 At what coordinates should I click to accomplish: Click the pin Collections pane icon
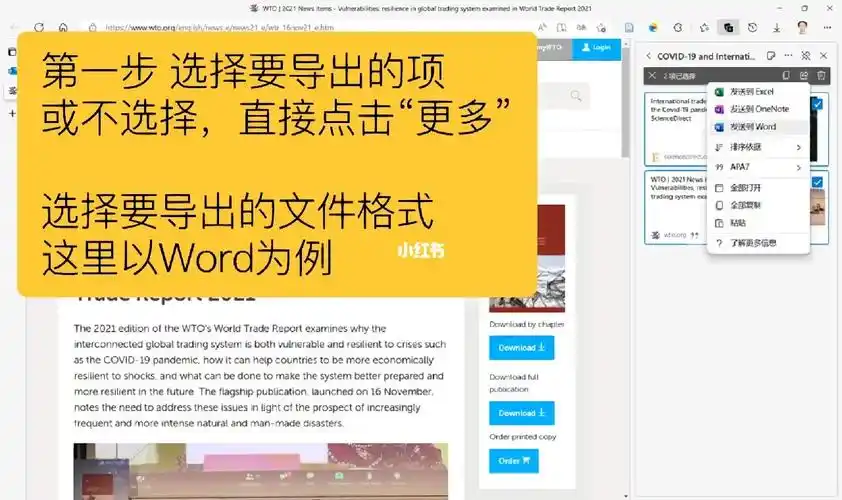[x=805, y=56]
